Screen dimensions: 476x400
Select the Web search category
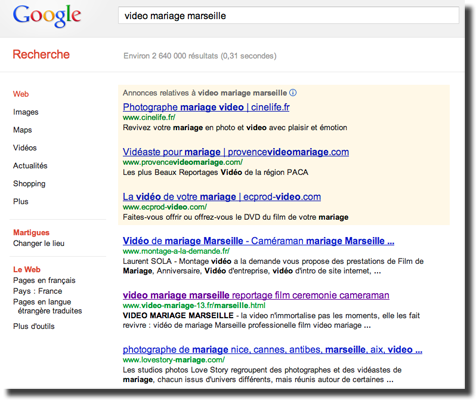pos(21,94)
